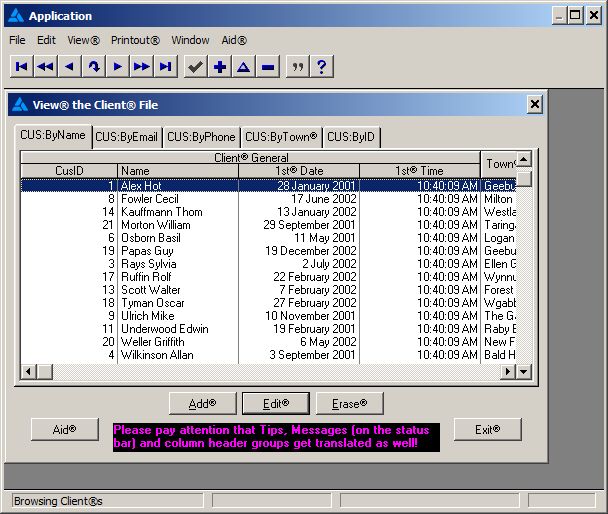The width and height of the screenshot is (608, 514).
Task: Select the Fowler Cecil row
Action: pyautogui.click(x=268, y=199)
